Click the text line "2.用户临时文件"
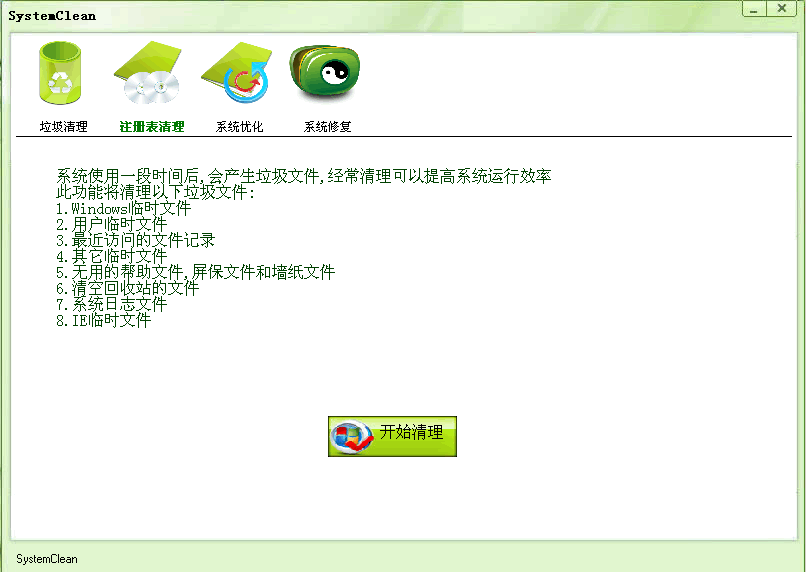This screenshot has height=572, width=806. pos(112,224)
